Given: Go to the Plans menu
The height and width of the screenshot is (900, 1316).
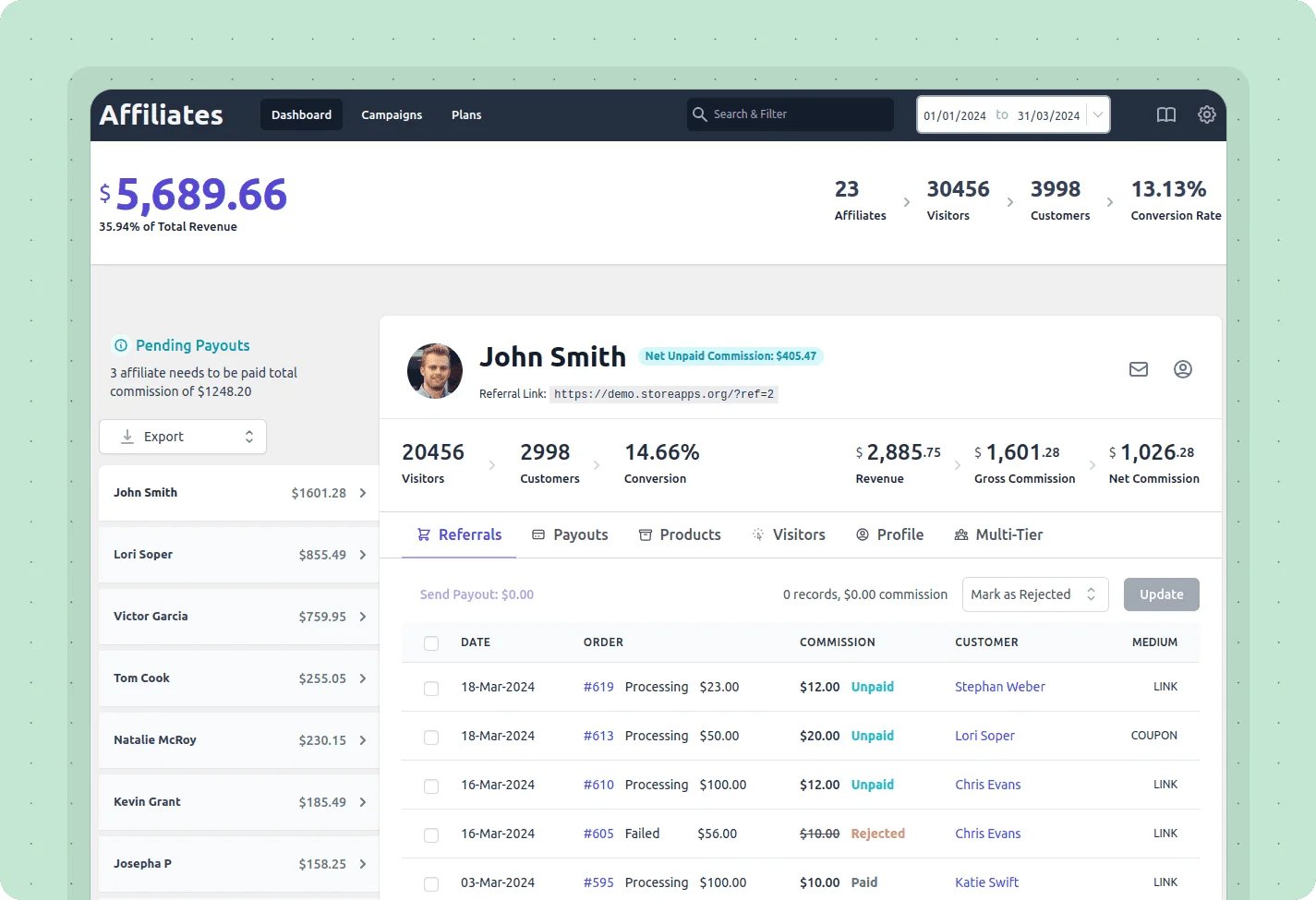Looking at the screenshot, I should point(466,114).
